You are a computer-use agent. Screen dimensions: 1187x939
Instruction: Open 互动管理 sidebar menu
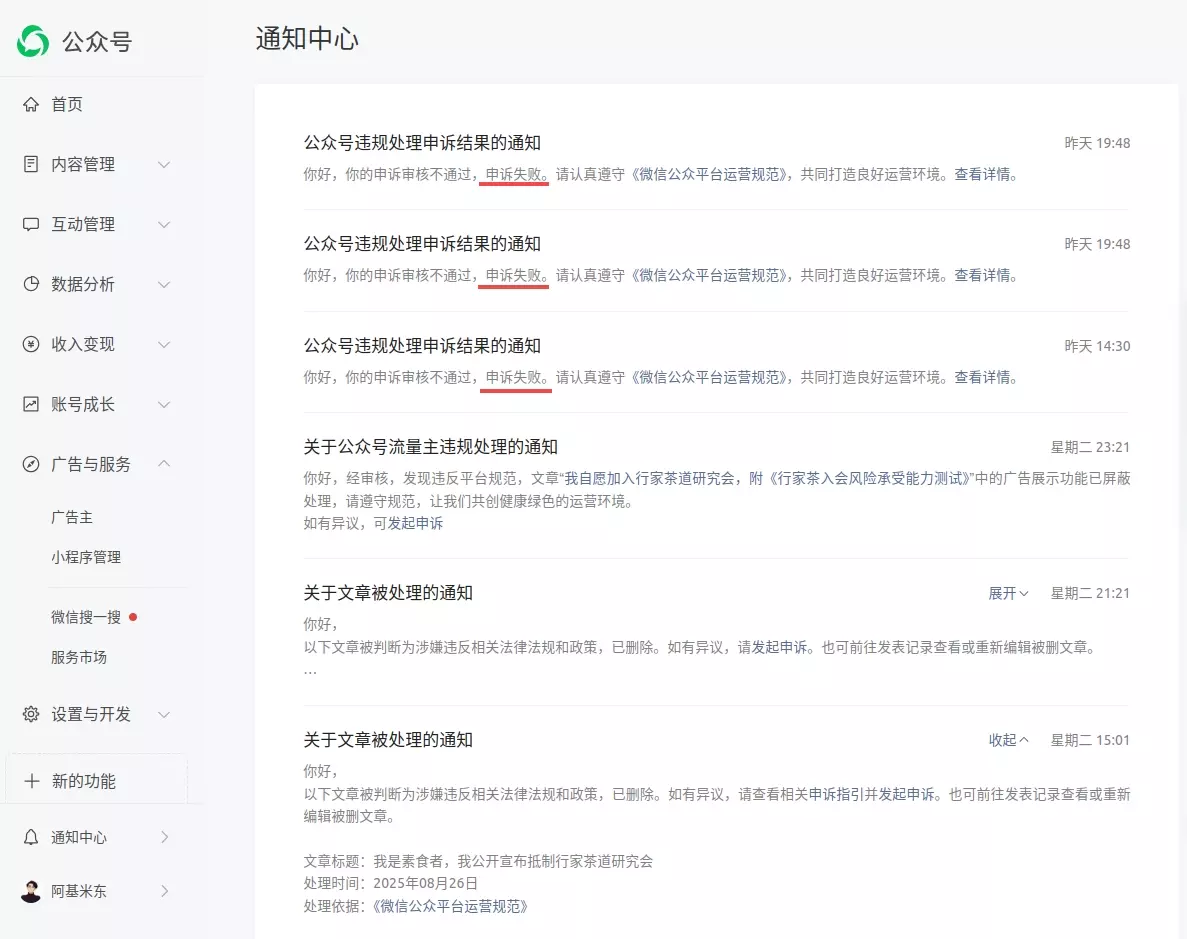pyautogui.click(x=83, y=224)
